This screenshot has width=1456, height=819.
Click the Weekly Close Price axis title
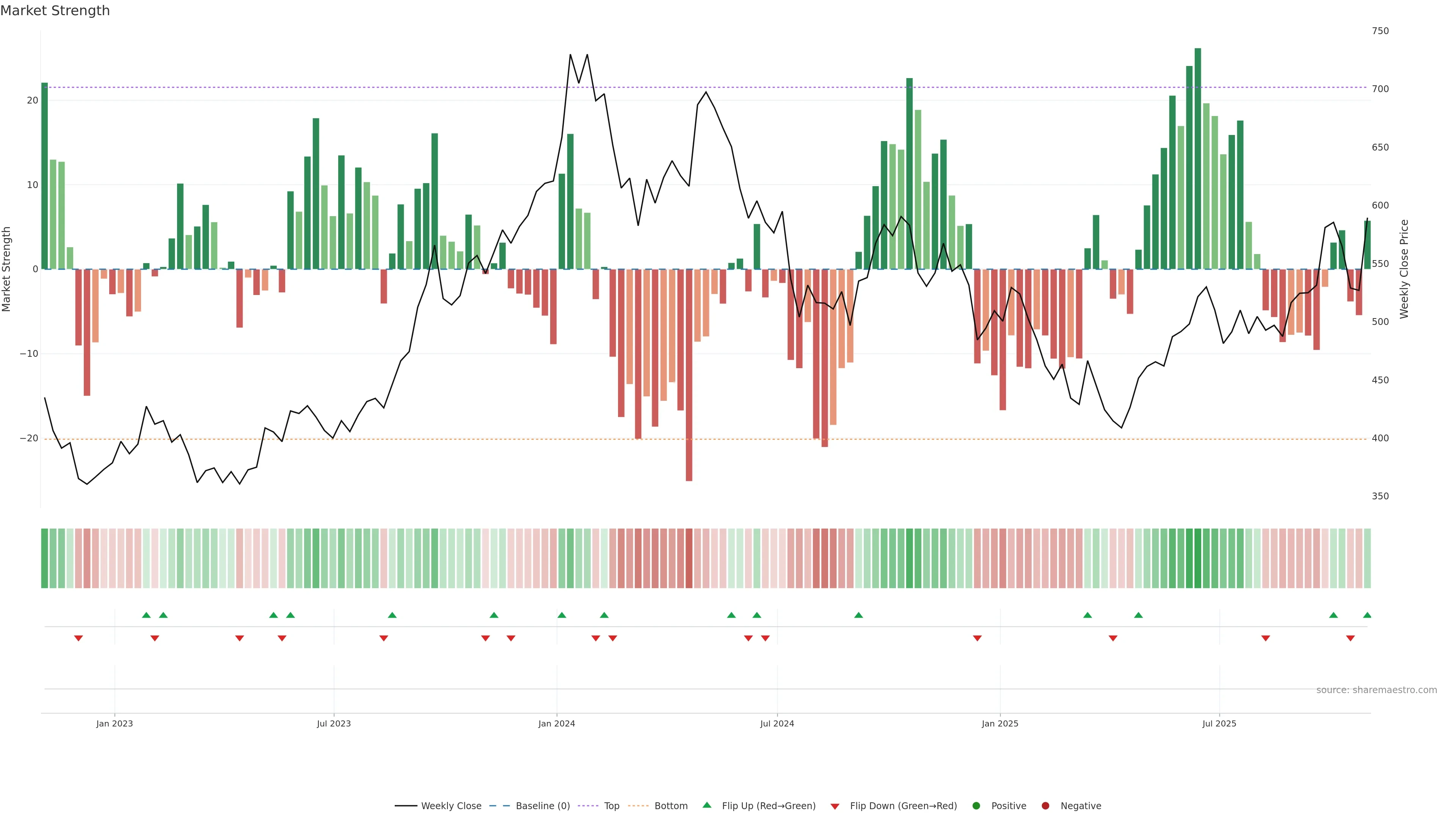1404,269
